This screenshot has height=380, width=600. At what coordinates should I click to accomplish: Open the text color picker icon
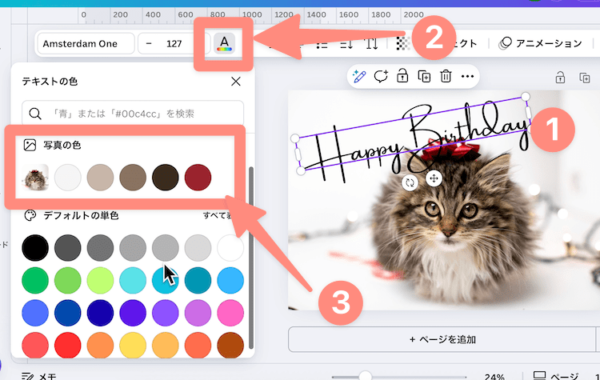tap(224, 44)
